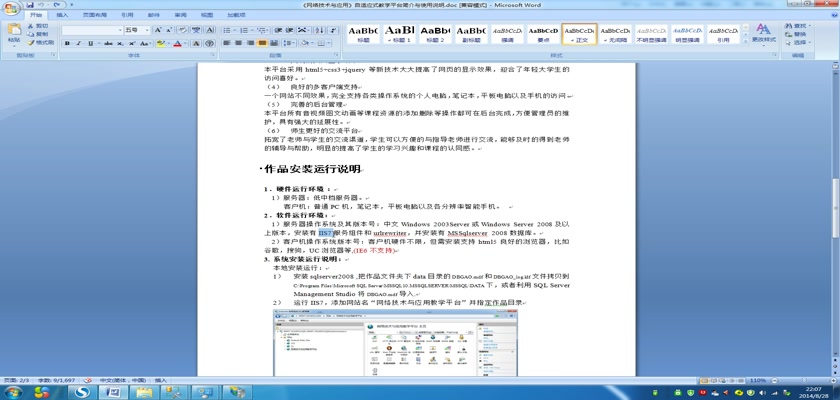Image resolution: width=840 pixels, height=400 pixels.
Task: Open the font size dropdown showing 五号
Action: tap(146, 31)
